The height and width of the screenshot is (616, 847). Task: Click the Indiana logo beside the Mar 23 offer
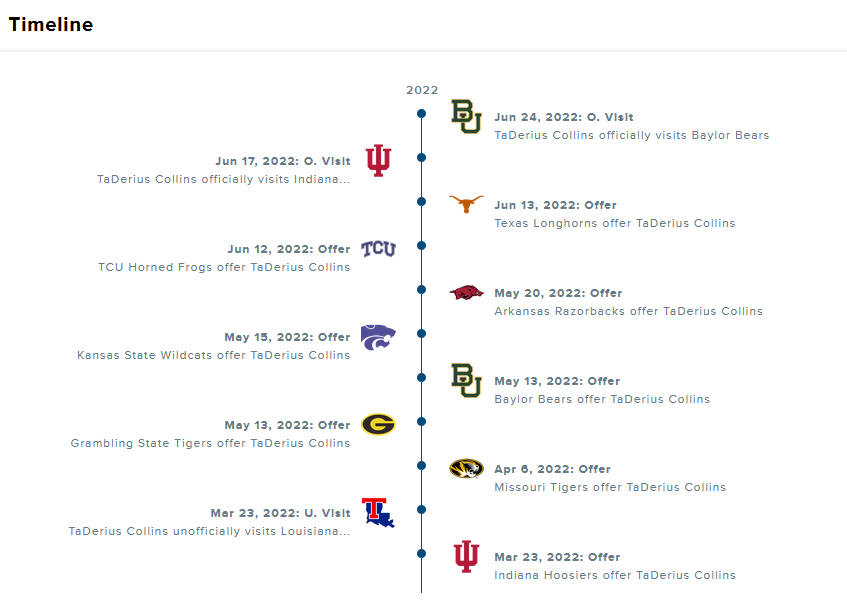click(x=466, y=557)
